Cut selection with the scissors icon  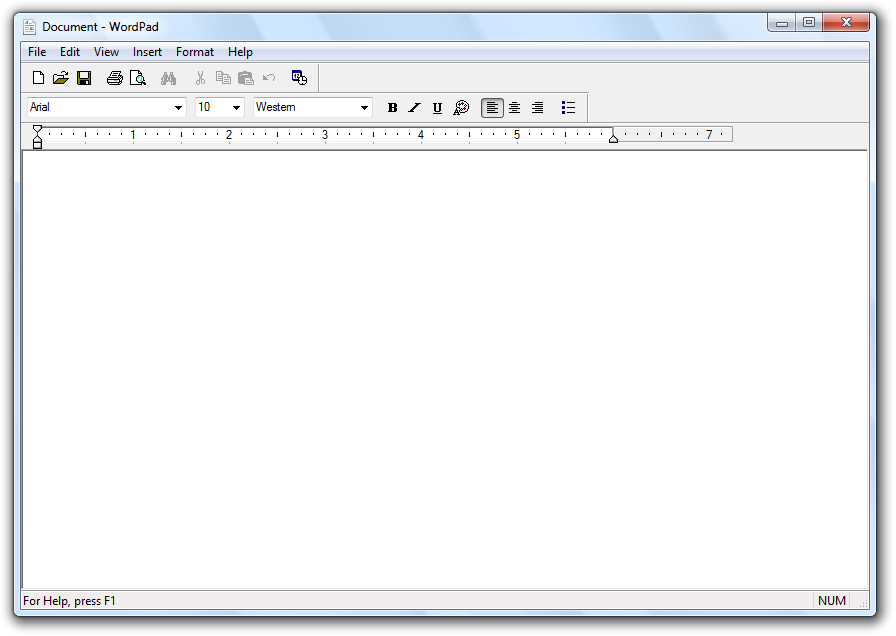coord(200,78)
